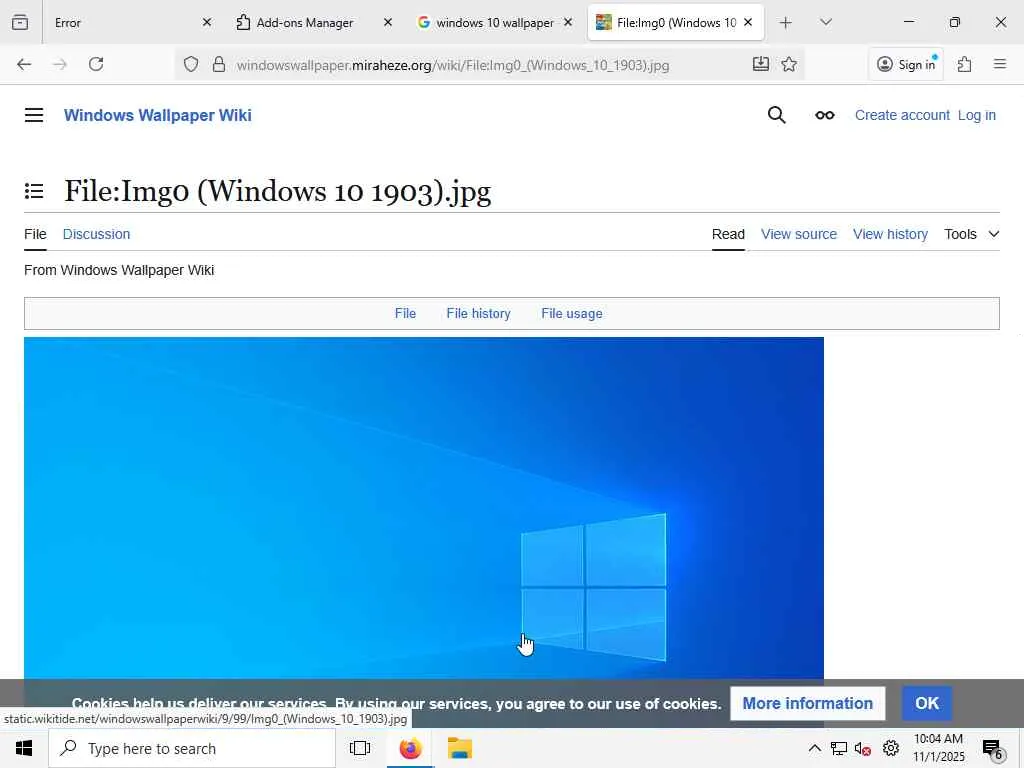Jump to File history section
1024x768 pixels.
click(x=478, y=313)
